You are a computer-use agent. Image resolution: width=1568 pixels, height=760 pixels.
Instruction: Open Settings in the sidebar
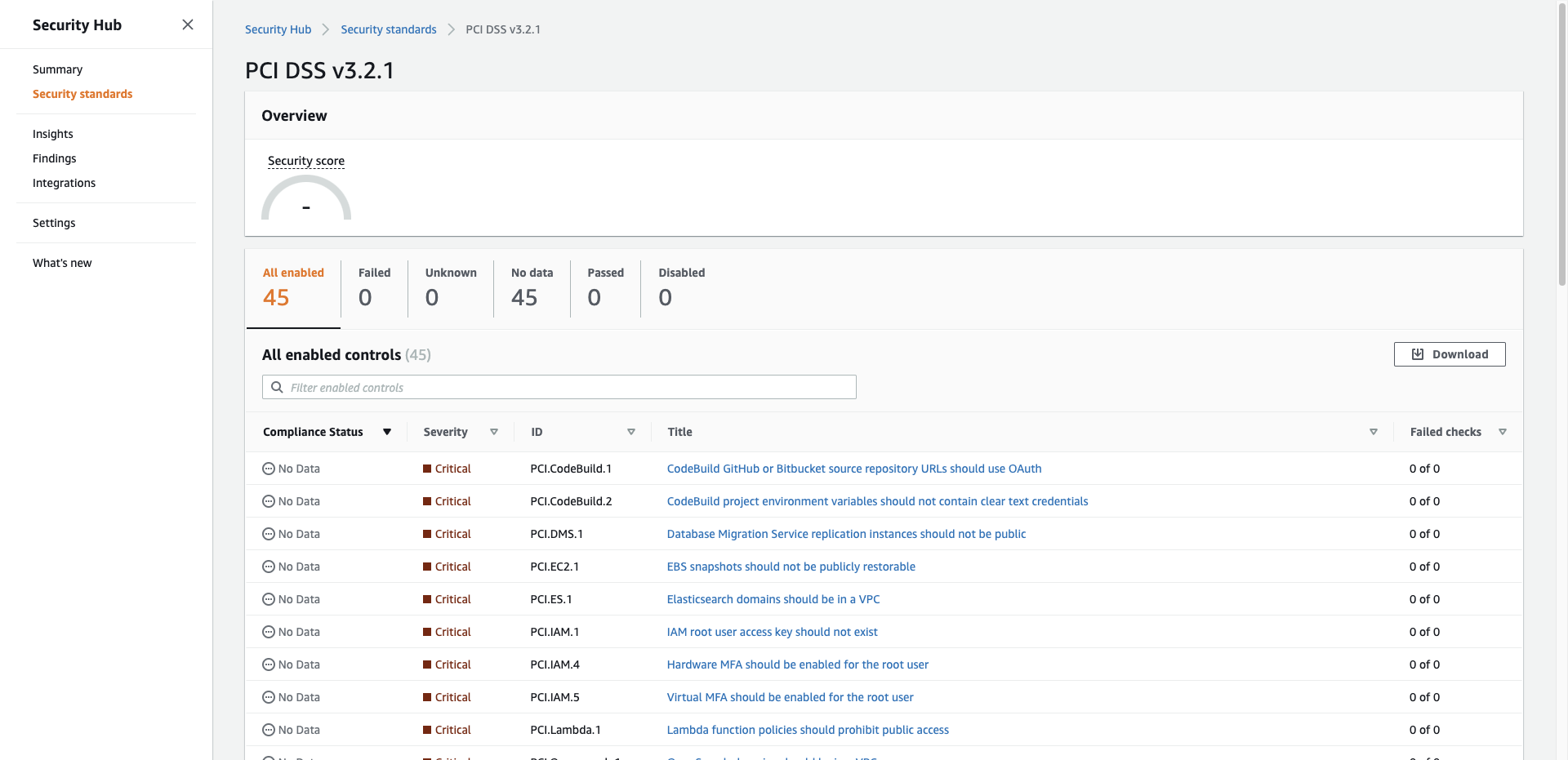tap(54, 223)
